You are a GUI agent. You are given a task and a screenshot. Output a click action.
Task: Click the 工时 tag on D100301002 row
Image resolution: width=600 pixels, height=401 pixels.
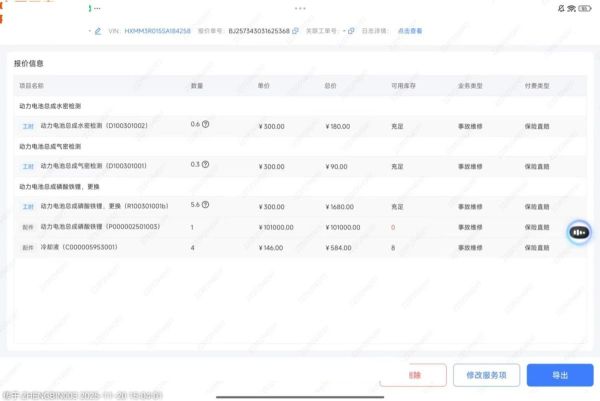pos(28,126)
